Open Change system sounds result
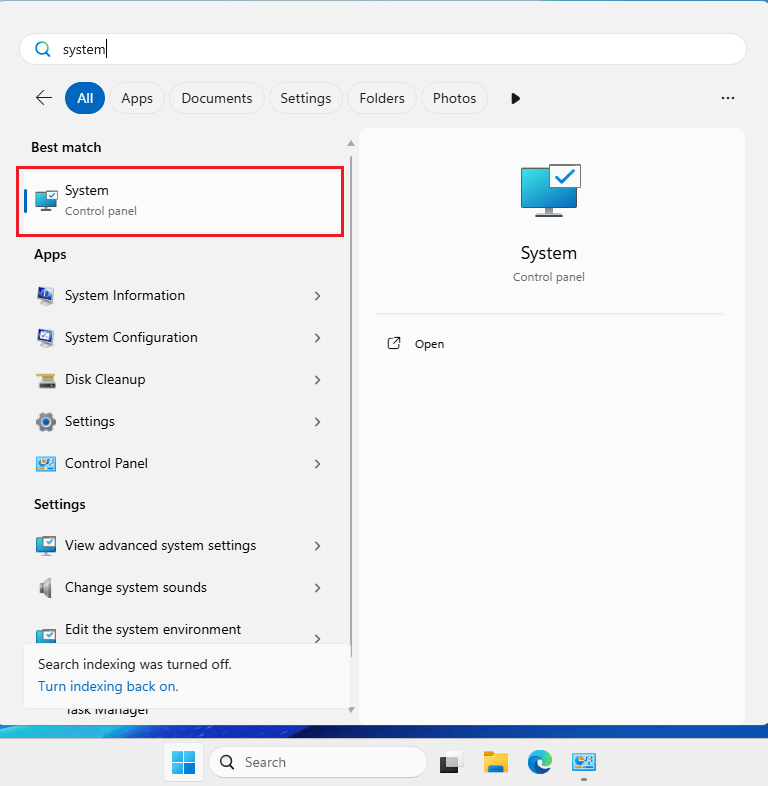This screenshot has height=786, width=768. (180, 588)
